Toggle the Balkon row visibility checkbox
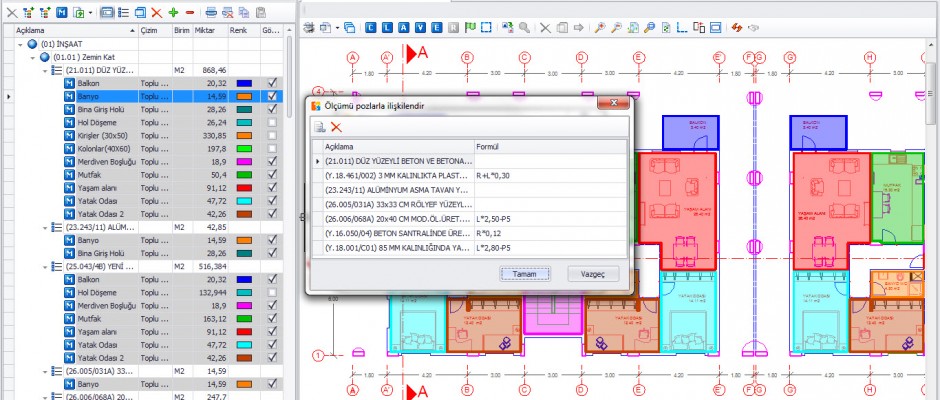Screen dimensions: 940x400 pyautogui.click(x=272, y=84)
